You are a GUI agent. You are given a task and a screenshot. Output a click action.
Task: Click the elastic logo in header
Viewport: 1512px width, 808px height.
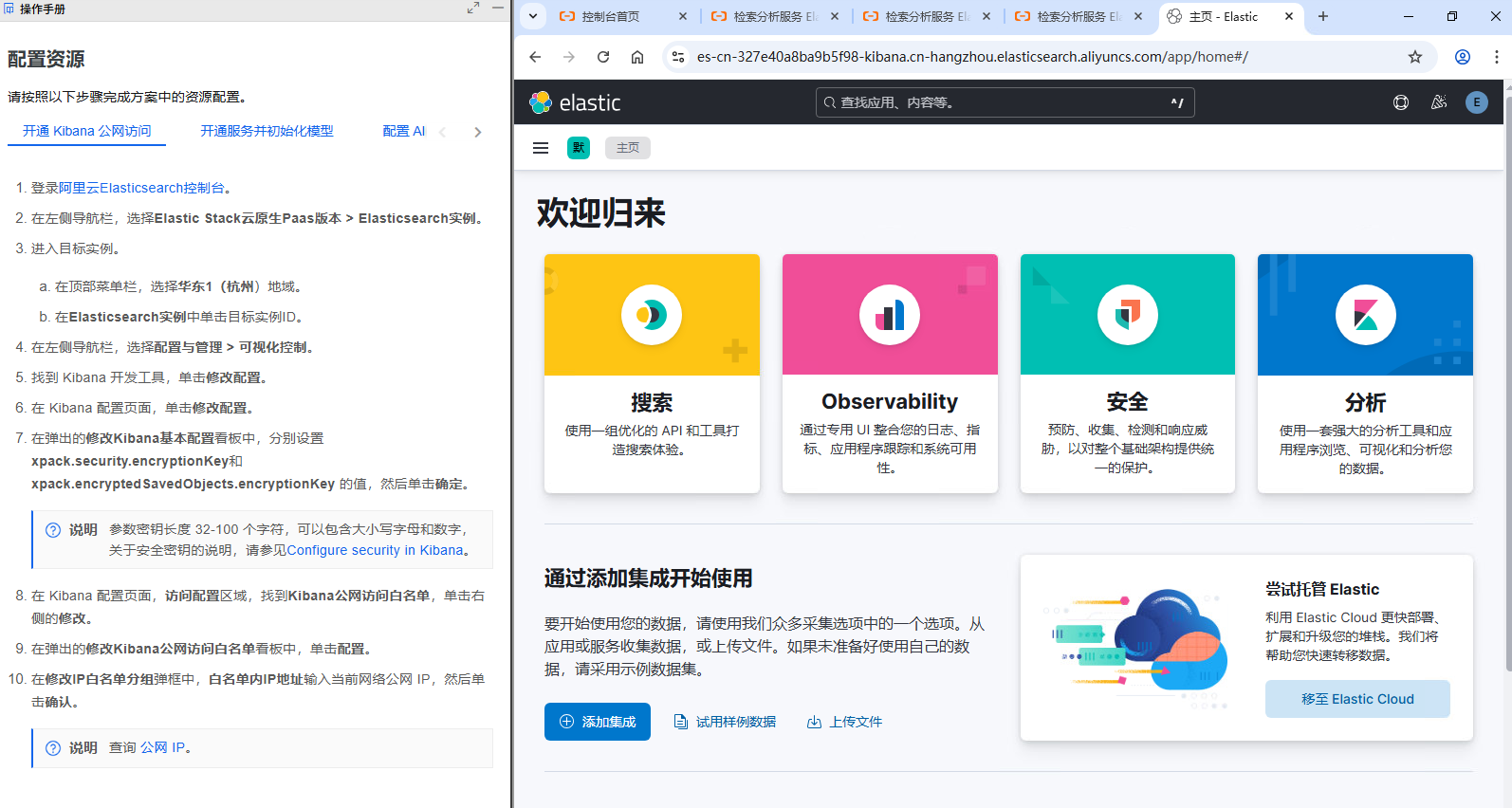coord(575,102)
